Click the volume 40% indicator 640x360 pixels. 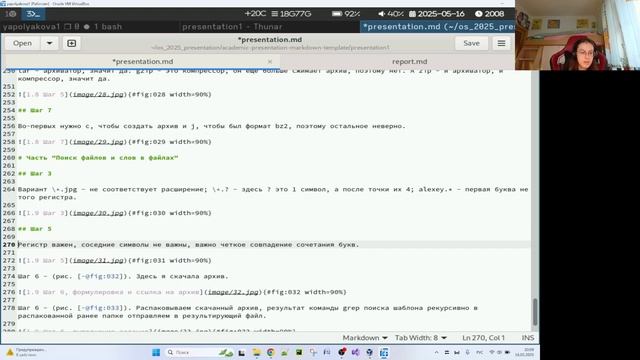pos(391,14)
